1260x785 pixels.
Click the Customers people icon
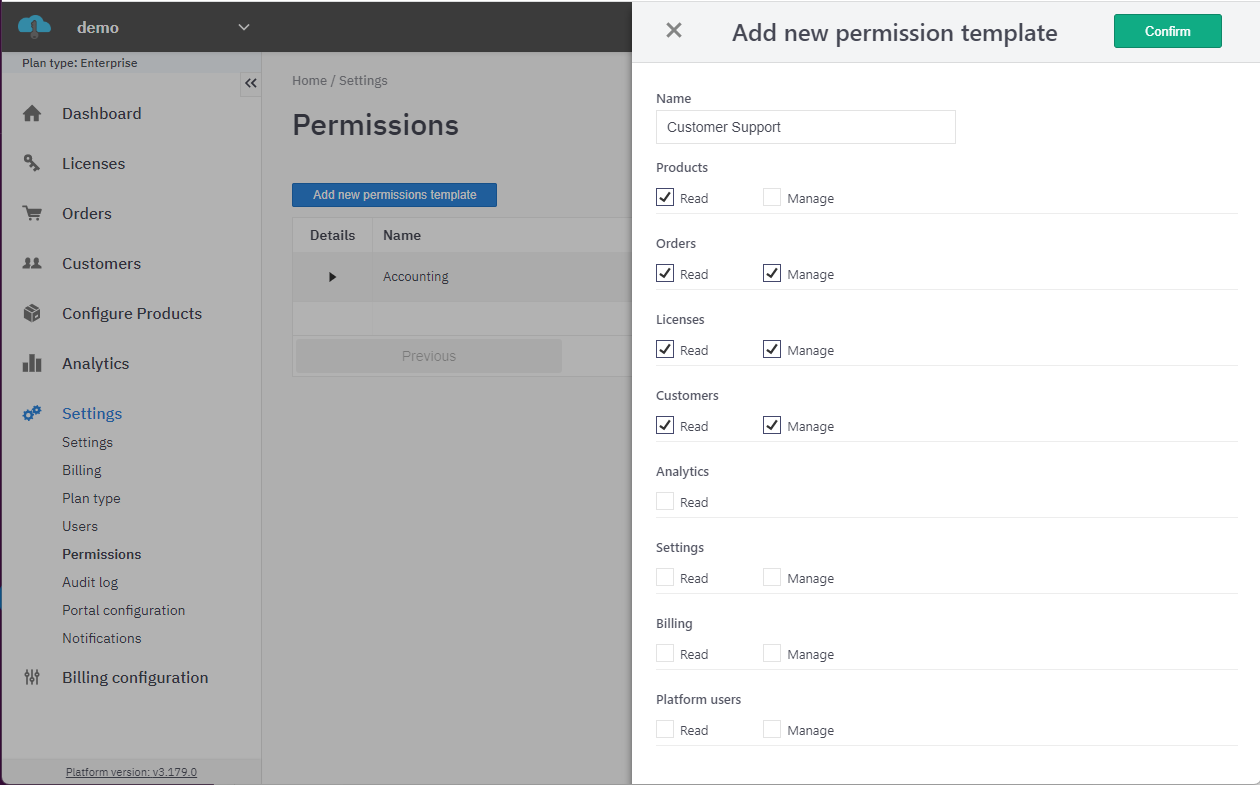click(x=32, y=264)
